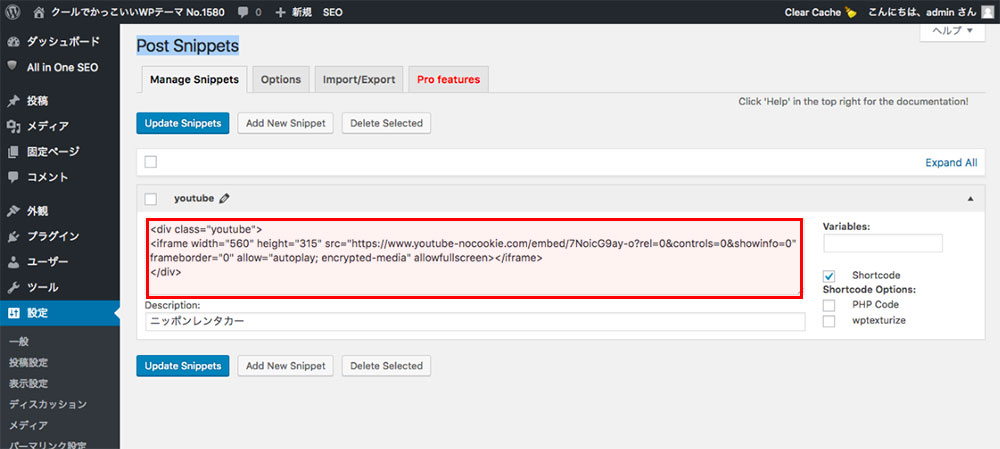The image size is (1000, 449).
Task: Open the 表示設定 submenu
Action: [29, 384]
